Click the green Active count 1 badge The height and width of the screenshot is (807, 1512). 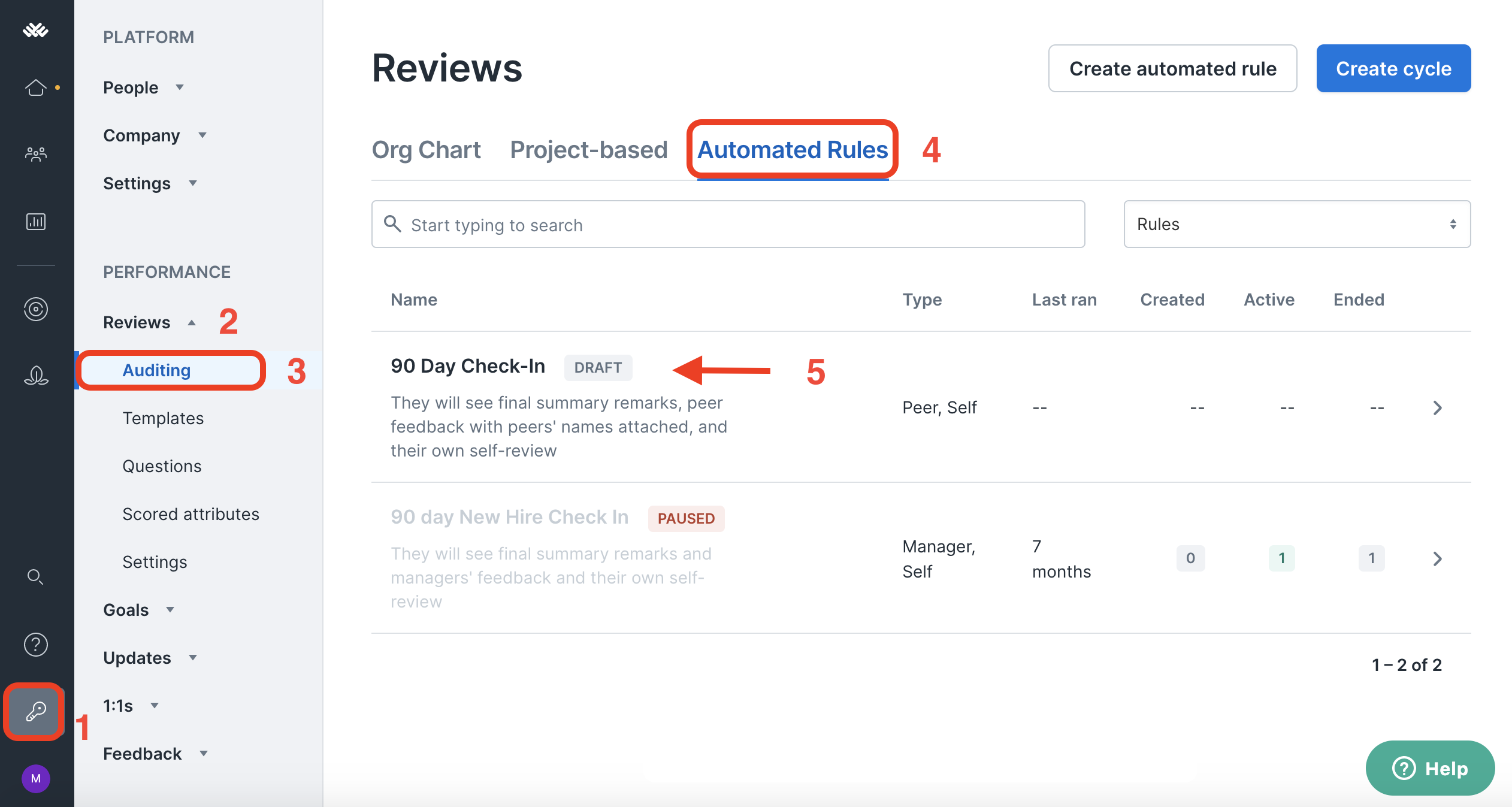coord(1281,558)
